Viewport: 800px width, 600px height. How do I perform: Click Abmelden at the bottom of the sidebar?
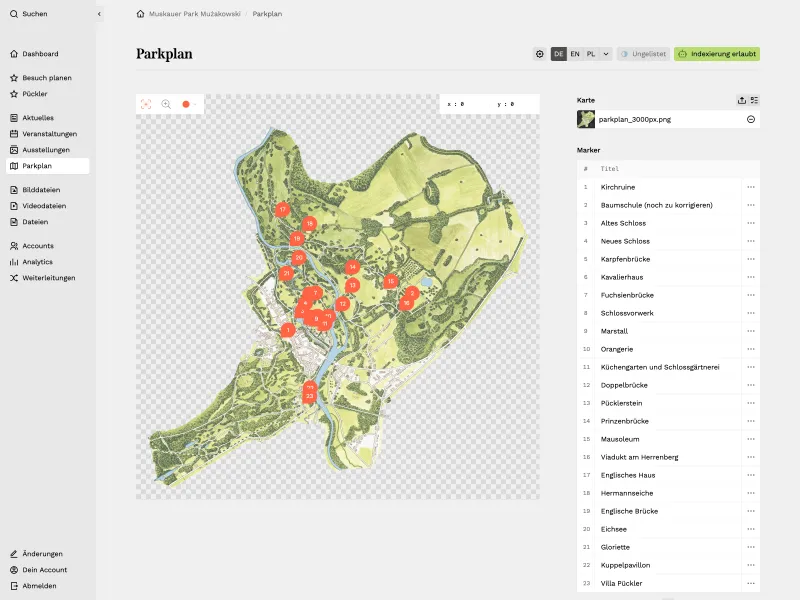pyautogui.click(x=37, y=586)
